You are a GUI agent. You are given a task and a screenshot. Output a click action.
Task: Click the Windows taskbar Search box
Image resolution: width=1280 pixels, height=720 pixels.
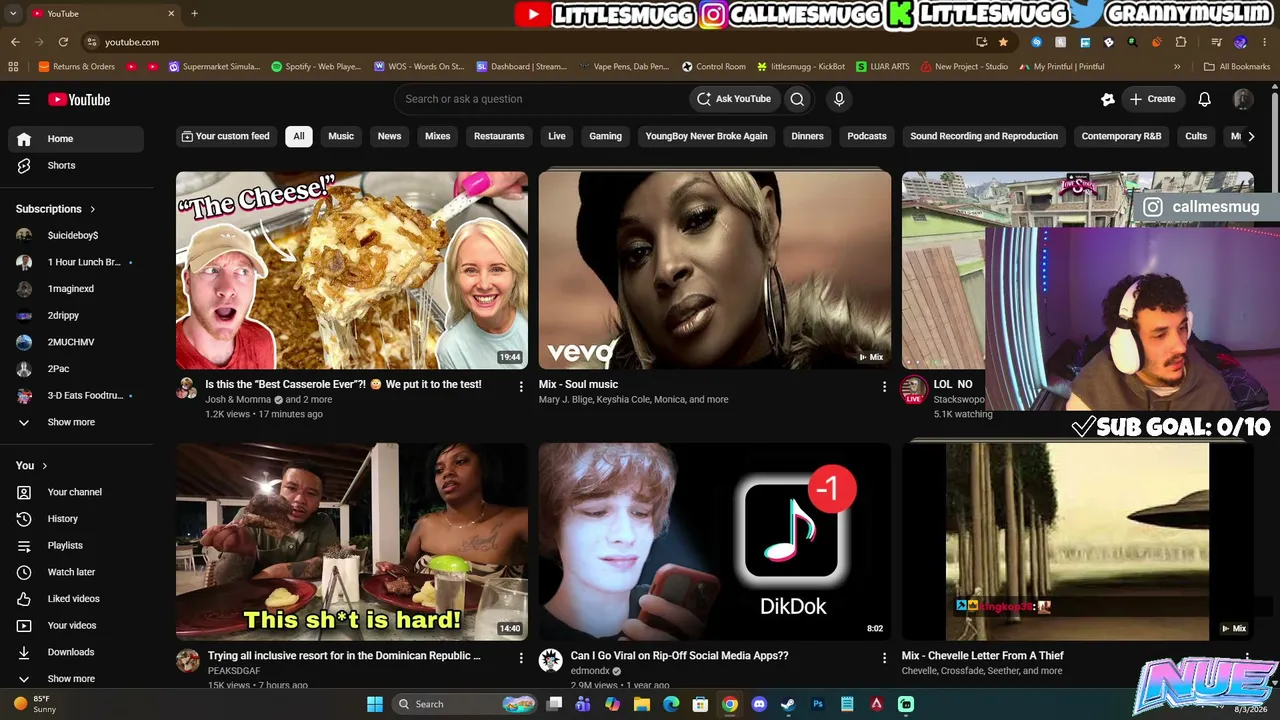(465, 704)
